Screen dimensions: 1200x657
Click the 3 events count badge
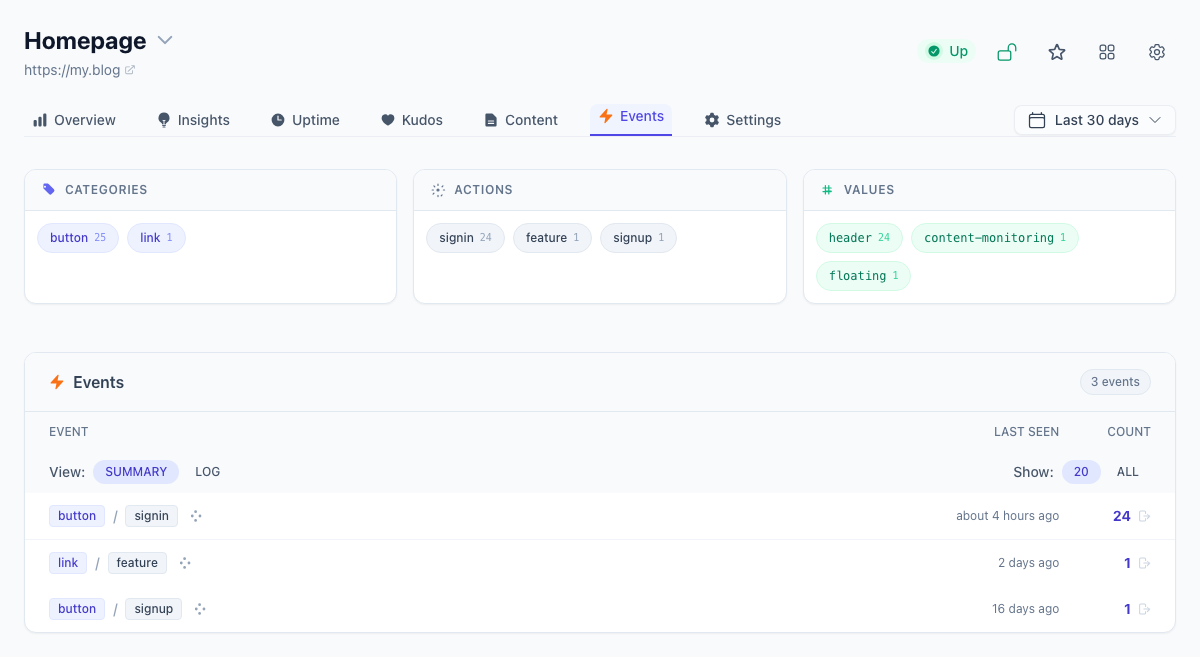tap(1115, 382)
